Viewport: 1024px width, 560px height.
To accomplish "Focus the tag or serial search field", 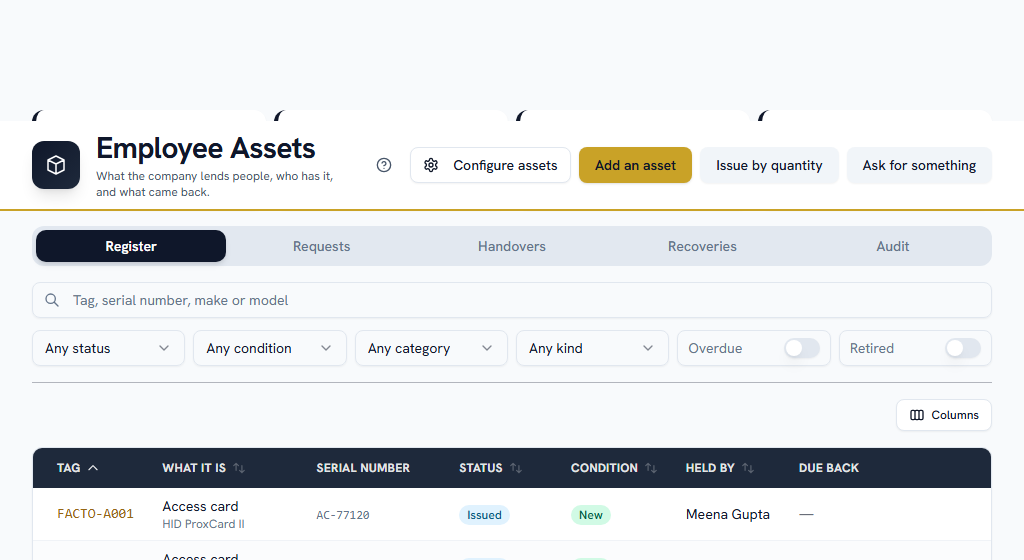I will coord(512,300).
